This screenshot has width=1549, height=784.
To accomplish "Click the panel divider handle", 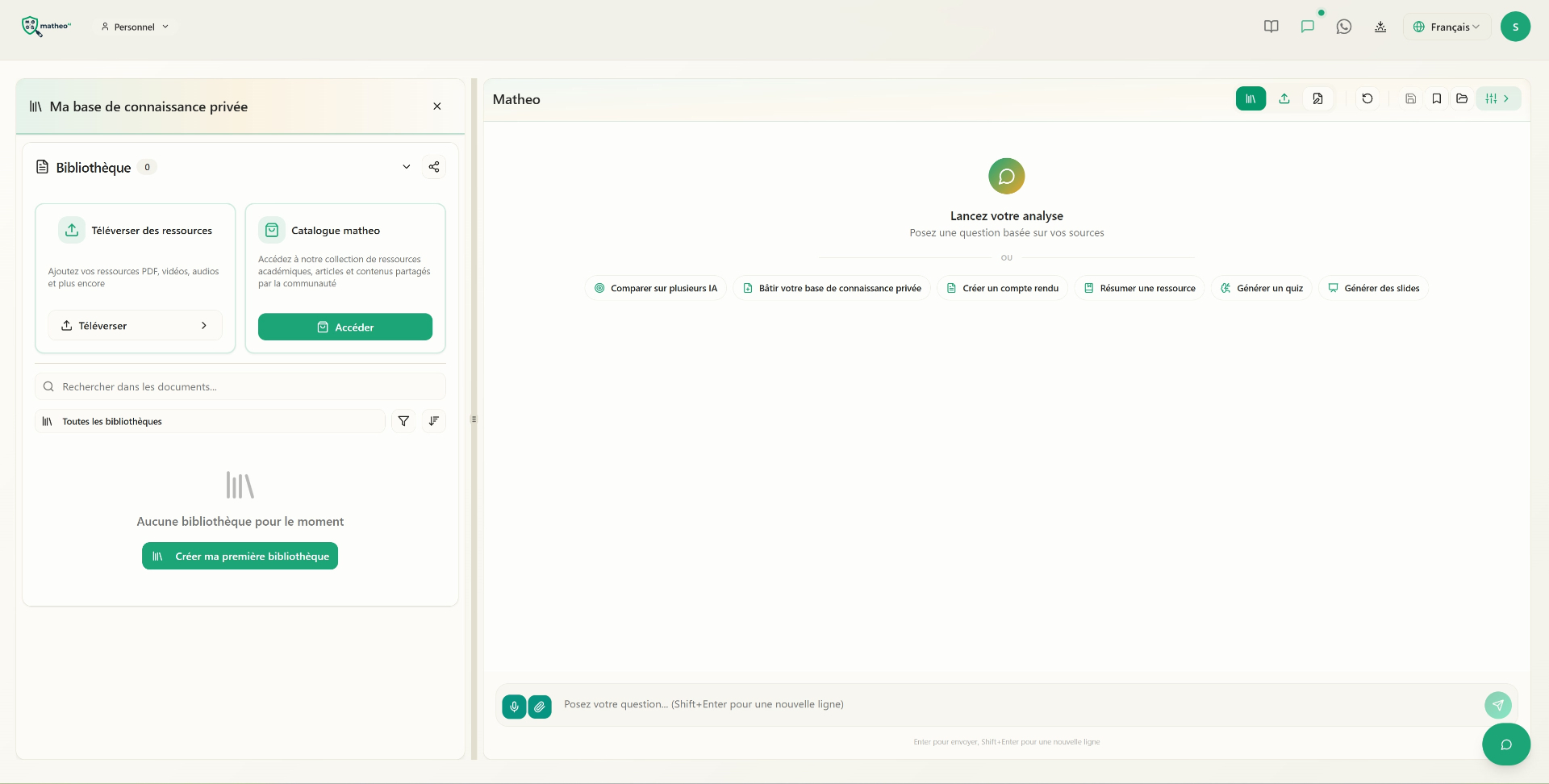I will [474, 419].
